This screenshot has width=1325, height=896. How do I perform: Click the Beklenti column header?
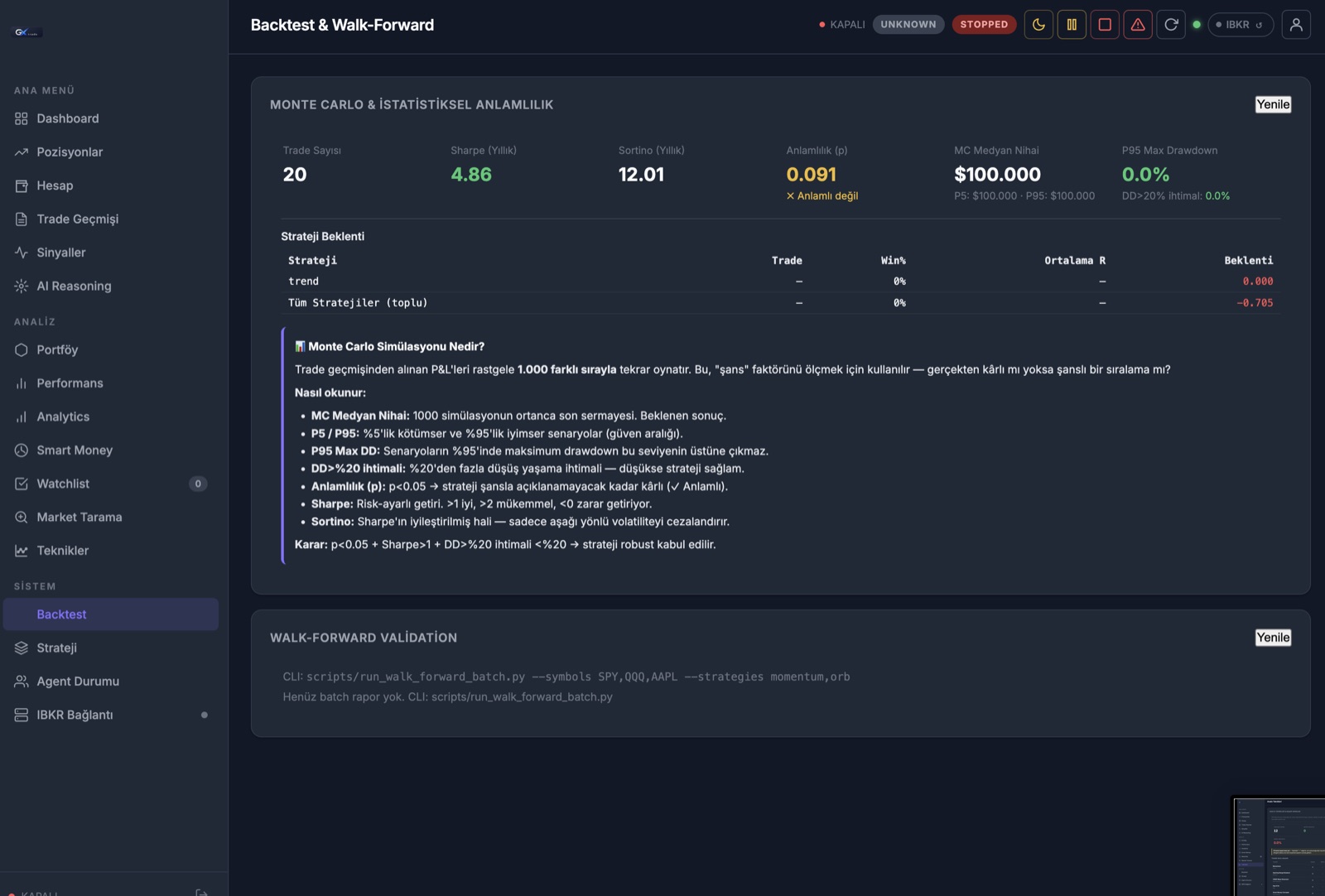(1249, 260)
